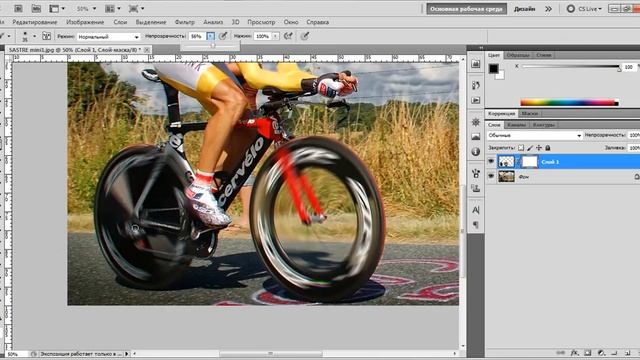The image size is (640, 360).
Task: Click the foreground black color swatch
Action: 493,69
